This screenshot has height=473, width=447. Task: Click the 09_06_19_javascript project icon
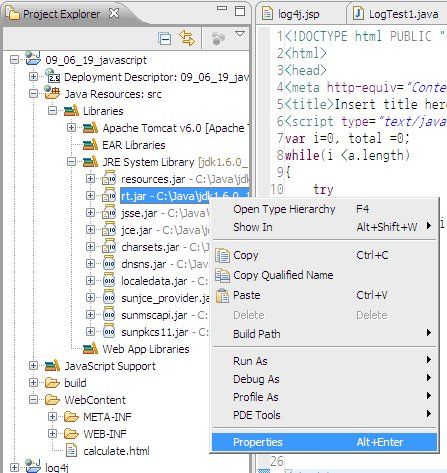pos(33,58)
